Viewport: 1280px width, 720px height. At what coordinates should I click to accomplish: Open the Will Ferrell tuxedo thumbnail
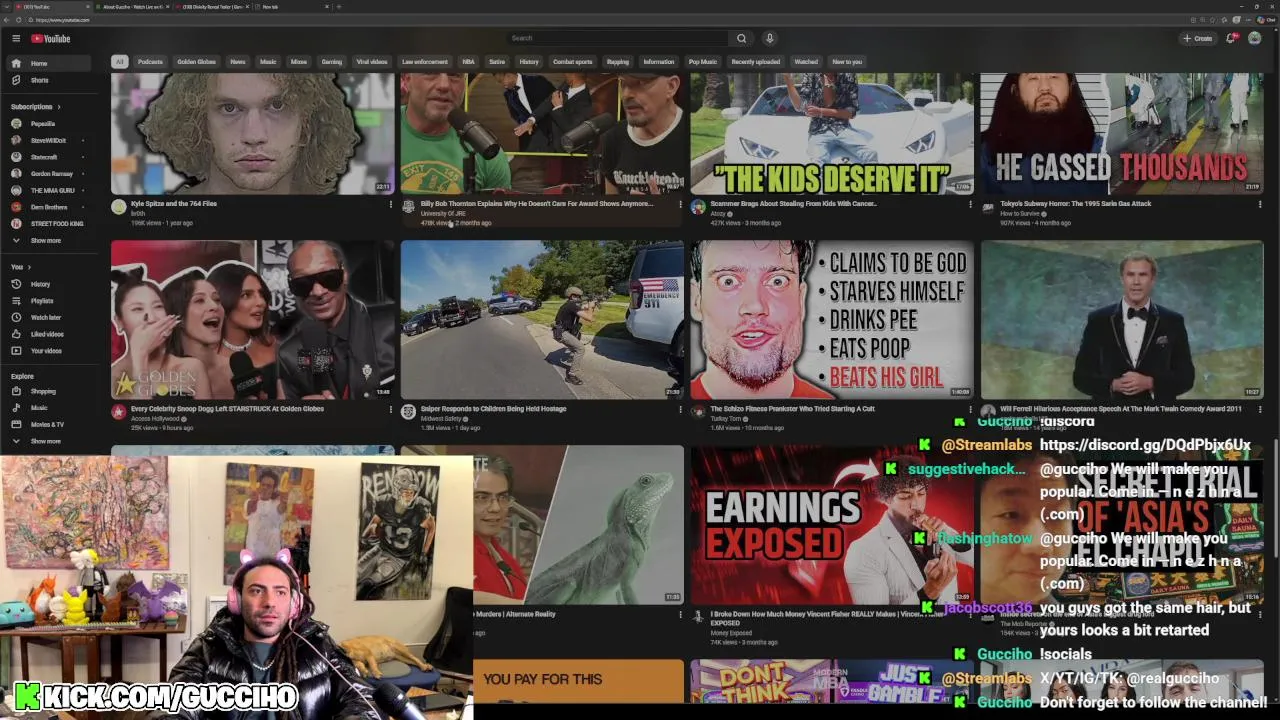tap(1122, 319)
